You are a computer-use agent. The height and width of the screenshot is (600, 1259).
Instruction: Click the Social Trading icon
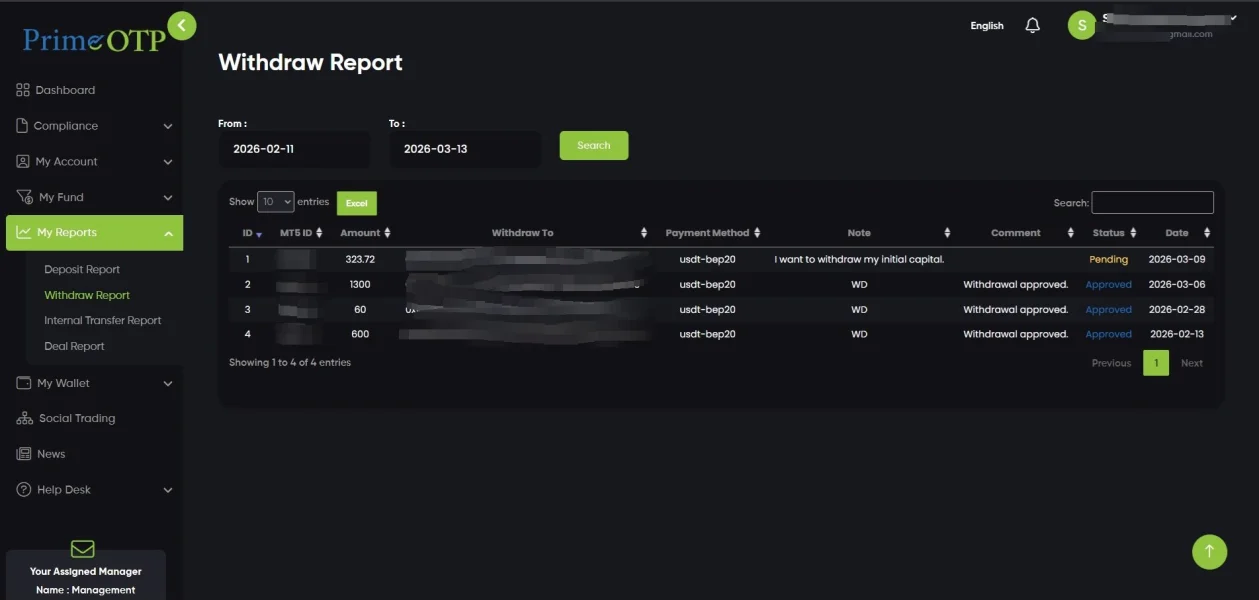[x=24, y=418]
